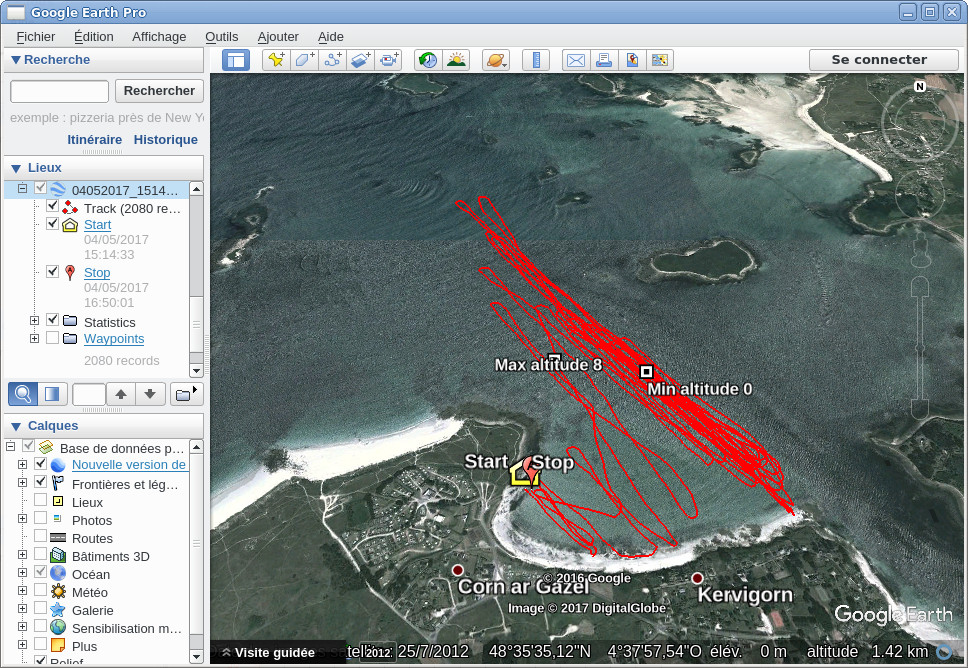Viewport: 968px width, 668px height.
Task: Uncheck the Start placemark checkbox
Action: click(52, 223)
